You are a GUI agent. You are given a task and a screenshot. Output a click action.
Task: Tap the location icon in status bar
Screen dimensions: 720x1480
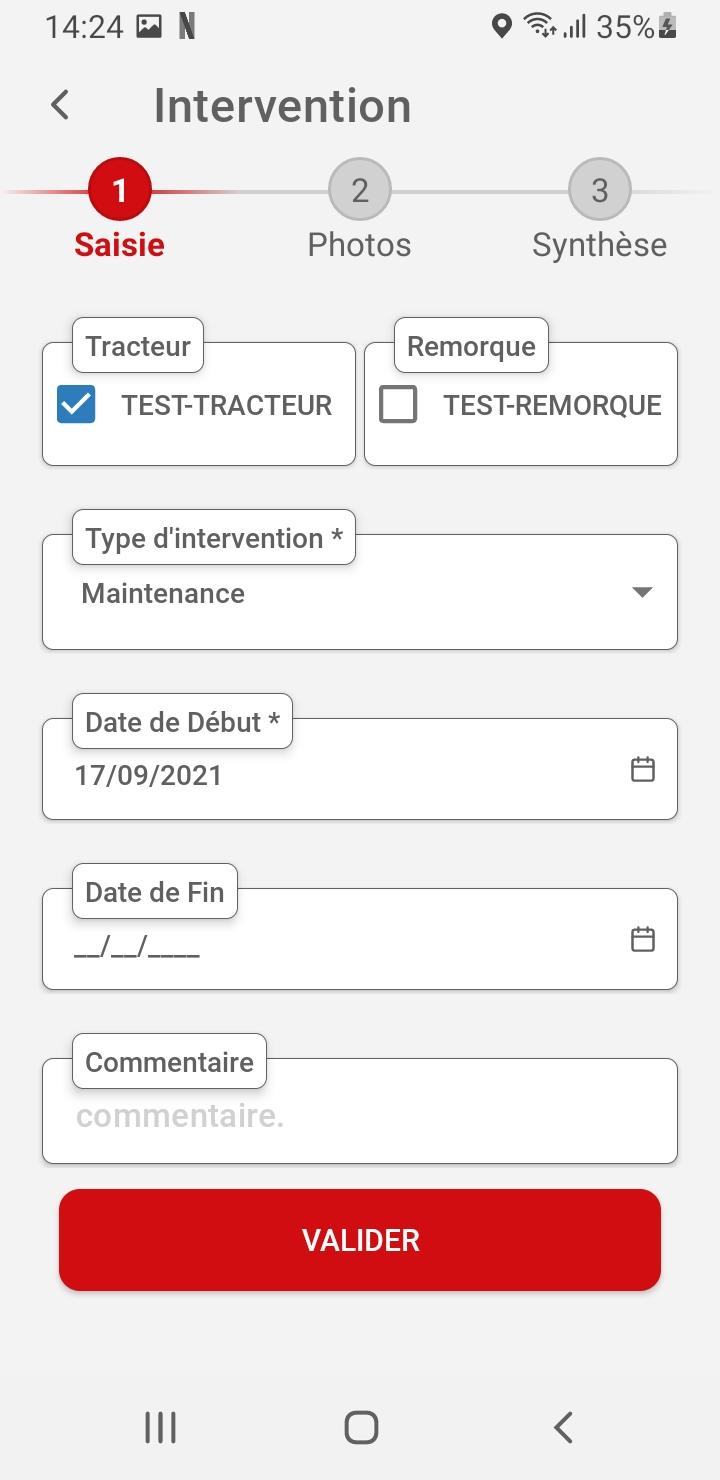(502, 26)
